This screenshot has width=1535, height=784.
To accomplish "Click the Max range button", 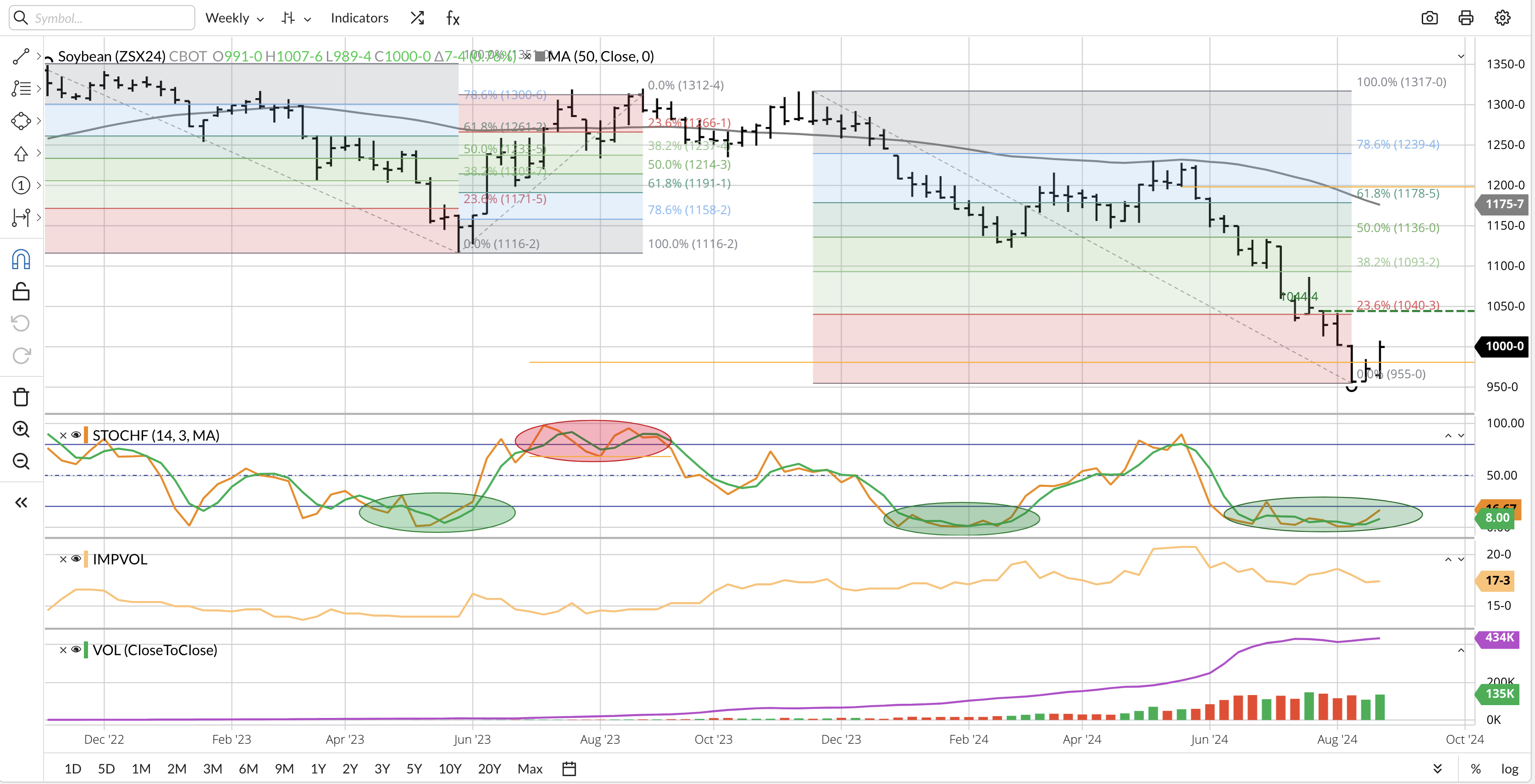I will (x=530, y=768).
